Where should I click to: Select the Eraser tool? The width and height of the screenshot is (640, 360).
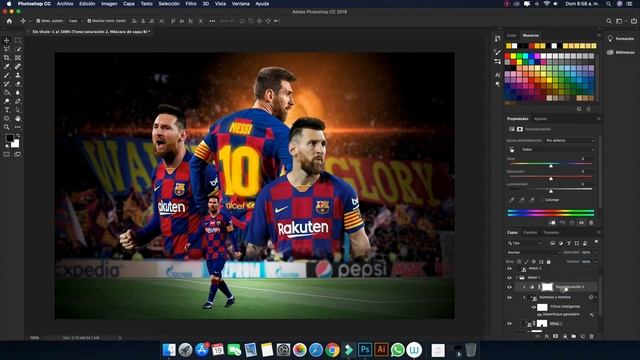tap(18, 84)
